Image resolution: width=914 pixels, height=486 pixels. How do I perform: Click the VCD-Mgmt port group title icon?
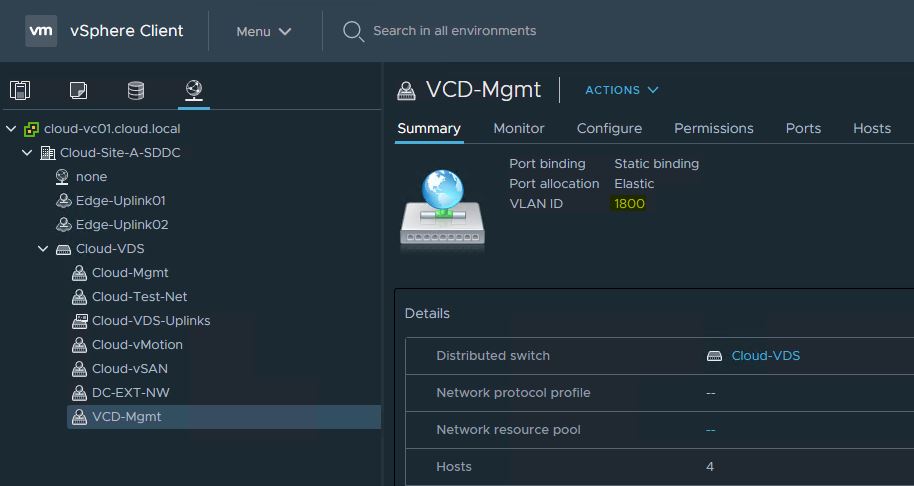(x=406, y=90)
